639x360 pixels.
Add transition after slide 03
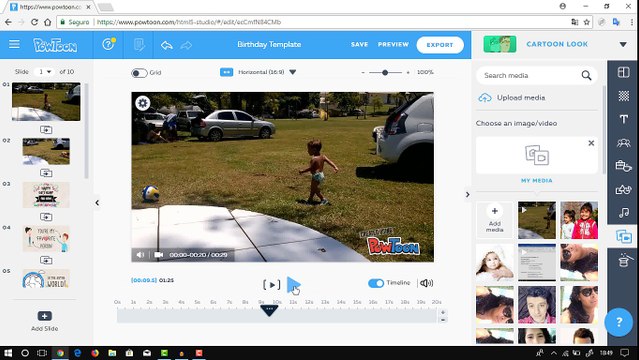[x=46, y=216]
